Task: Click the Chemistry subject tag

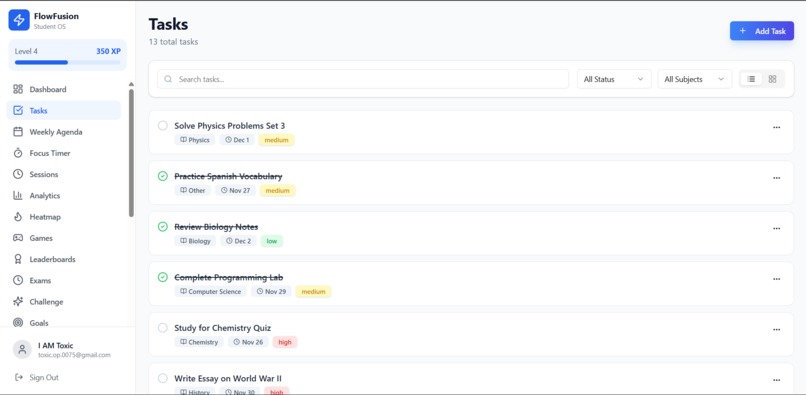Action: click(199, 342)
